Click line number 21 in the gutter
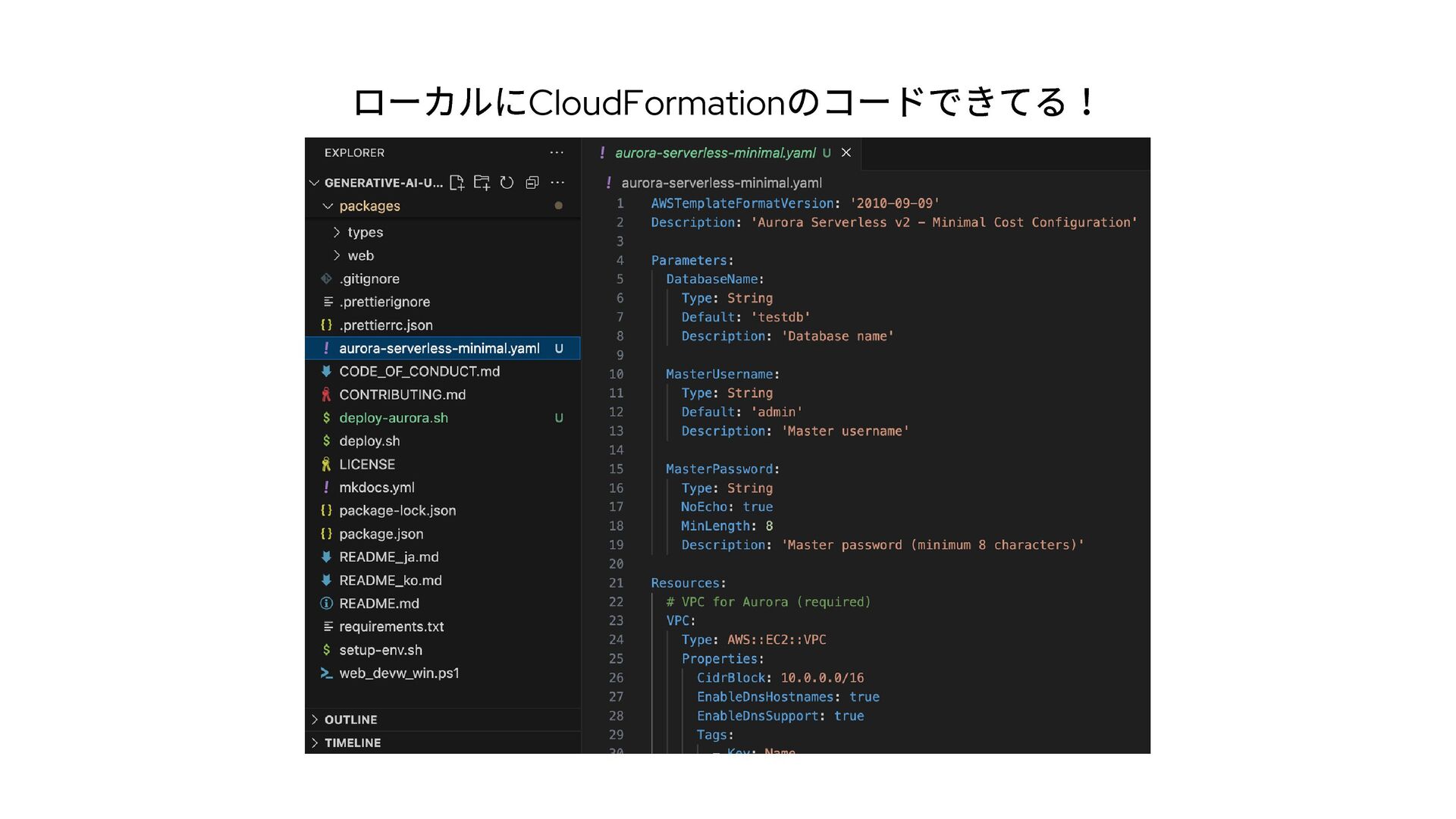The image size is (1456, 819). pos(616,583)
